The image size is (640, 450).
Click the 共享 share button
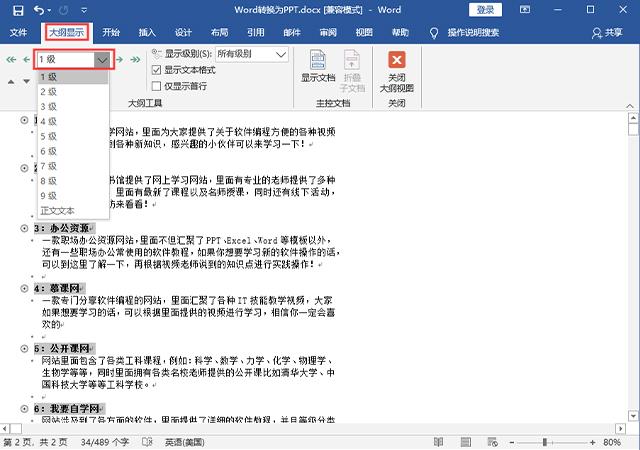[x=607, y=33]
